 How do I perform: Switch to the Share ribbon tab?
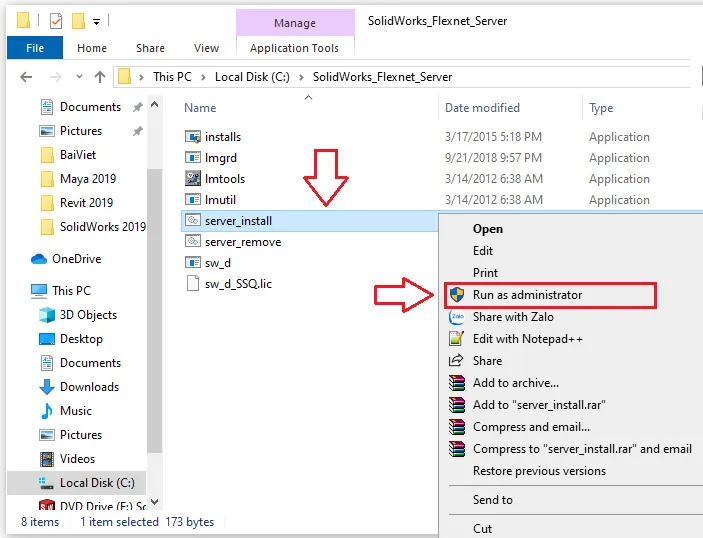(x=150, y=48)
